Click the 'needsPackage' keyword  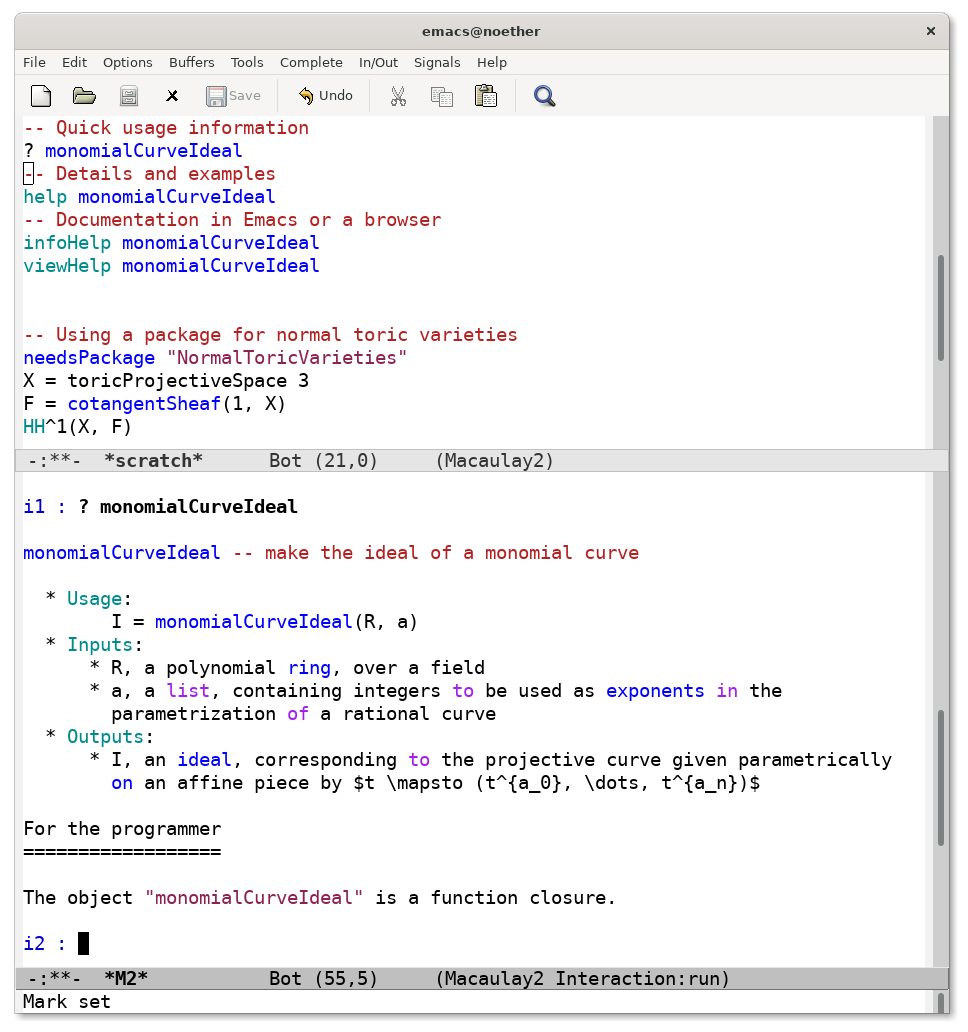pyautogui.click(x=89, y=358)
